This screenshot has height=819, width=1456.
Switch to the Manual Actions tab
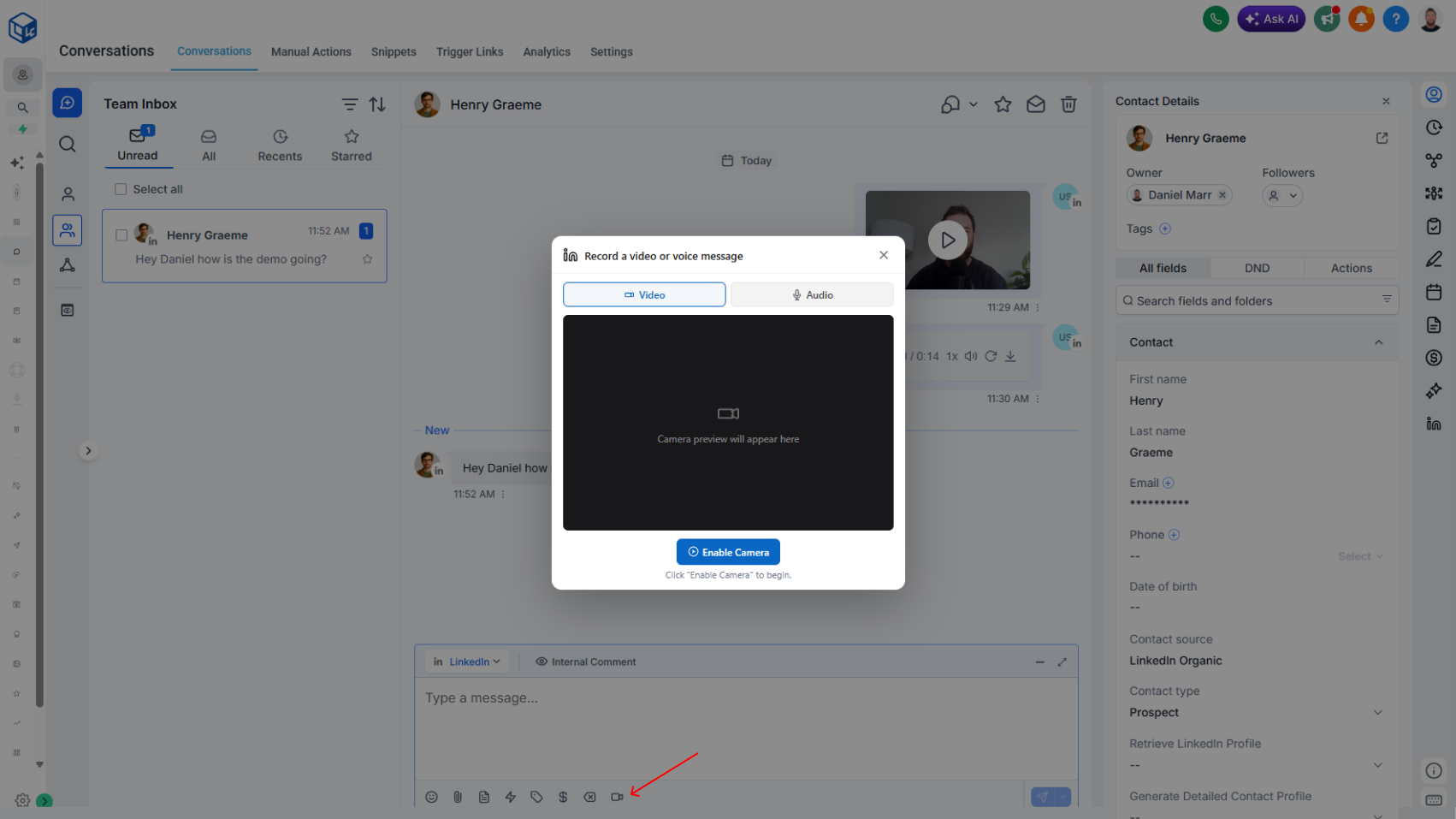click(311, 52)
